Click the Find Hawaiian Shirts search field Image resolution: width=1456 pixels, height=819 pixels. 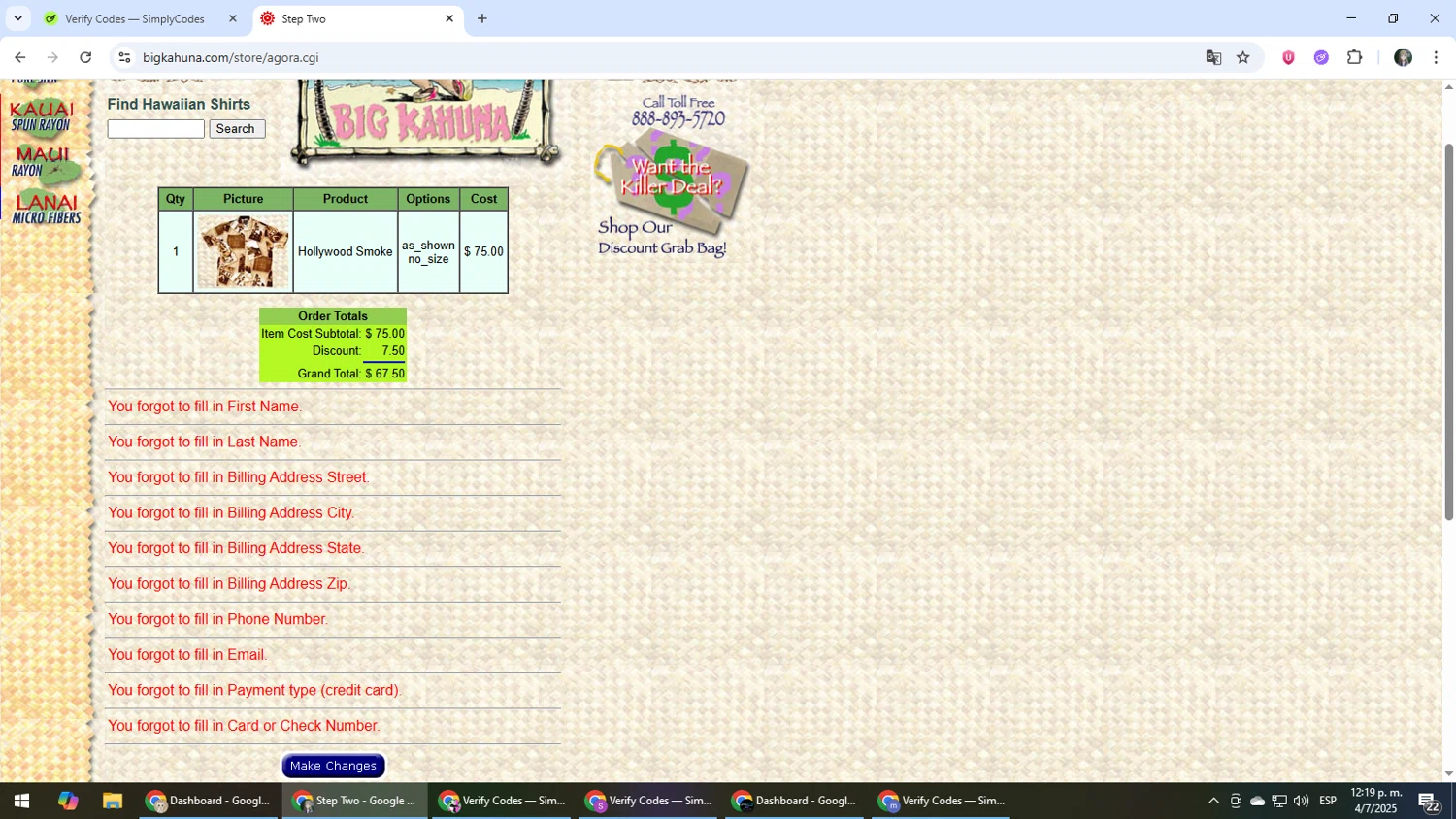(155, 129)
